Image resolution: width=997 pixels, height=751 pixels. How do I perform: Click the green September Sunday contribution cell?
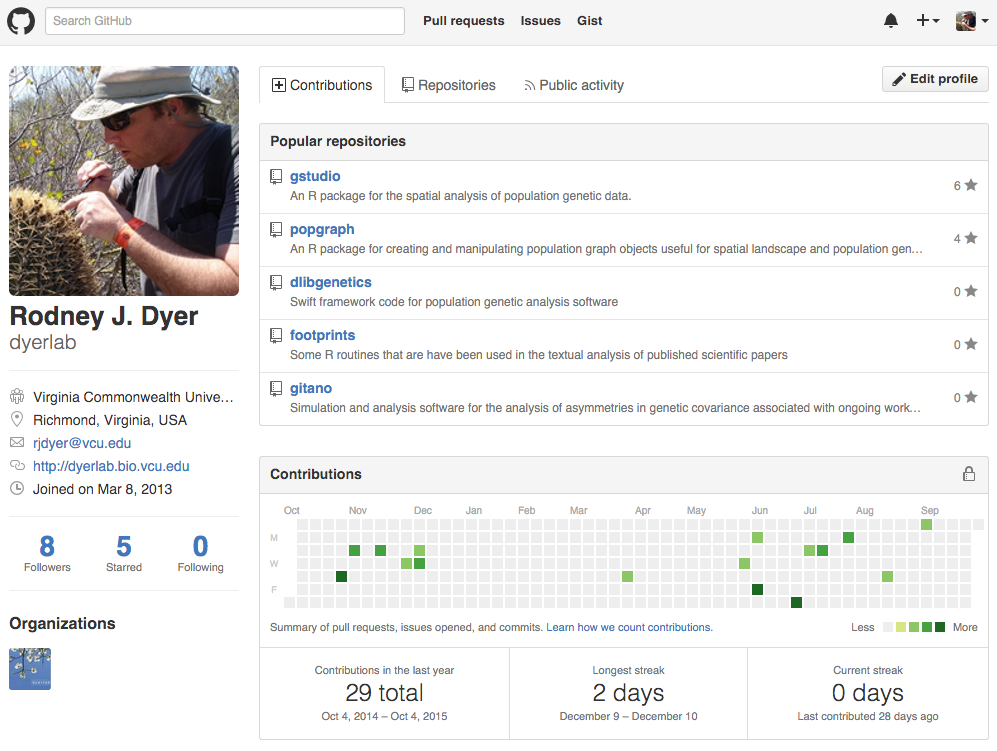click(x=926, y=525)
